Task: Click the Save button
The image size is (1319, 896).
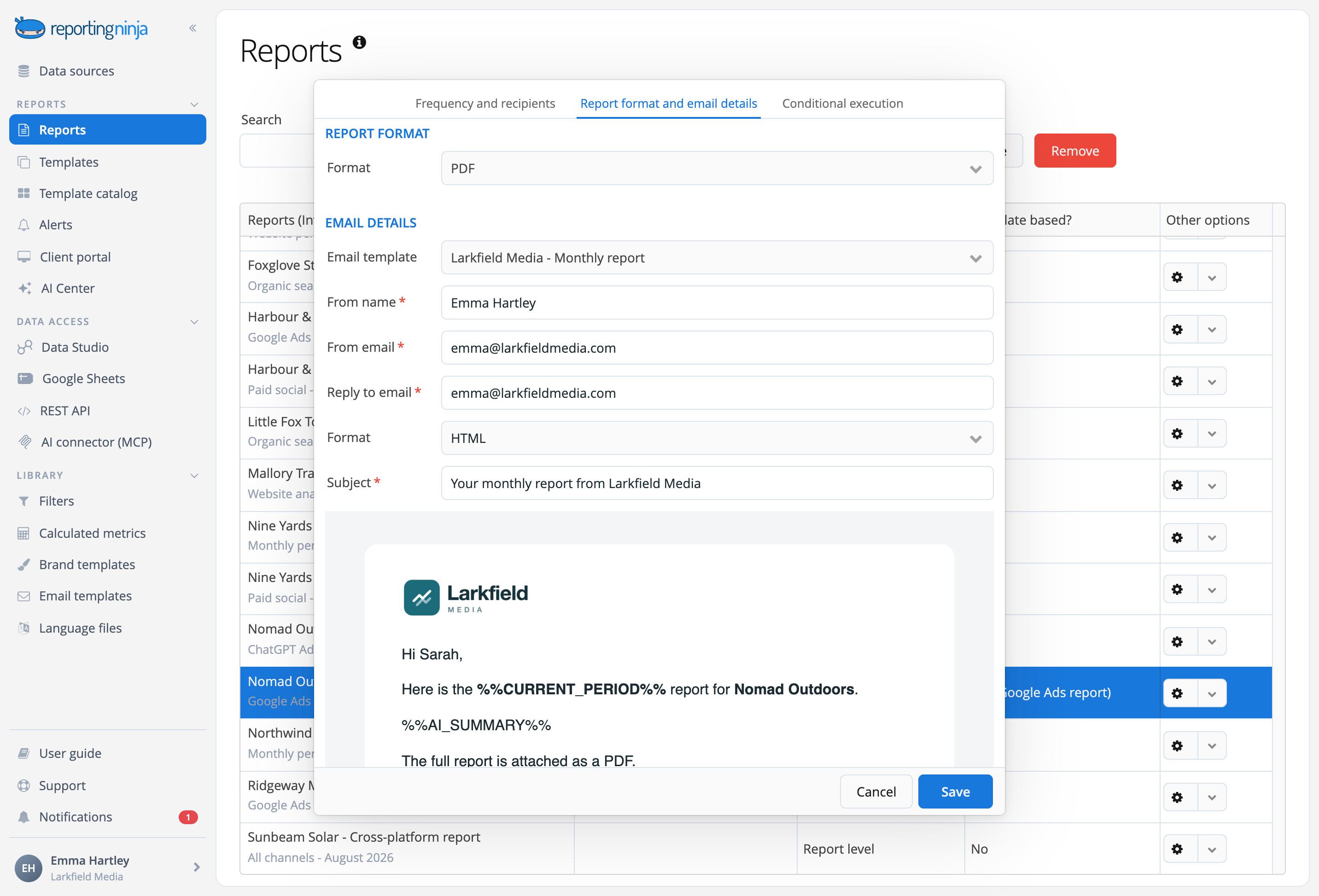Action: click(955, 791)
